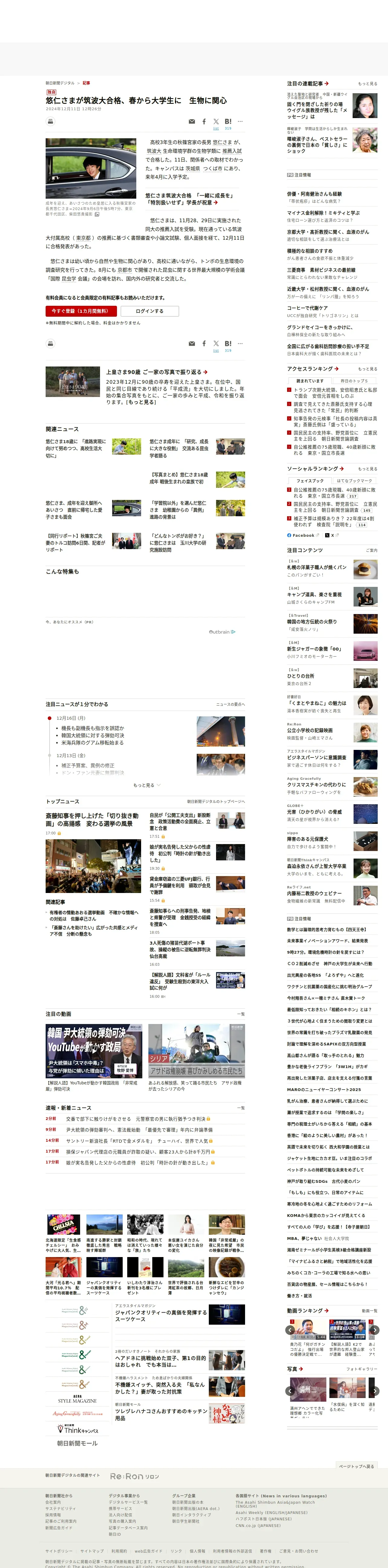
Task: Open the 韓国 尹大統領の弾劾可決 video thumbnail
Action: point(94,1051)
